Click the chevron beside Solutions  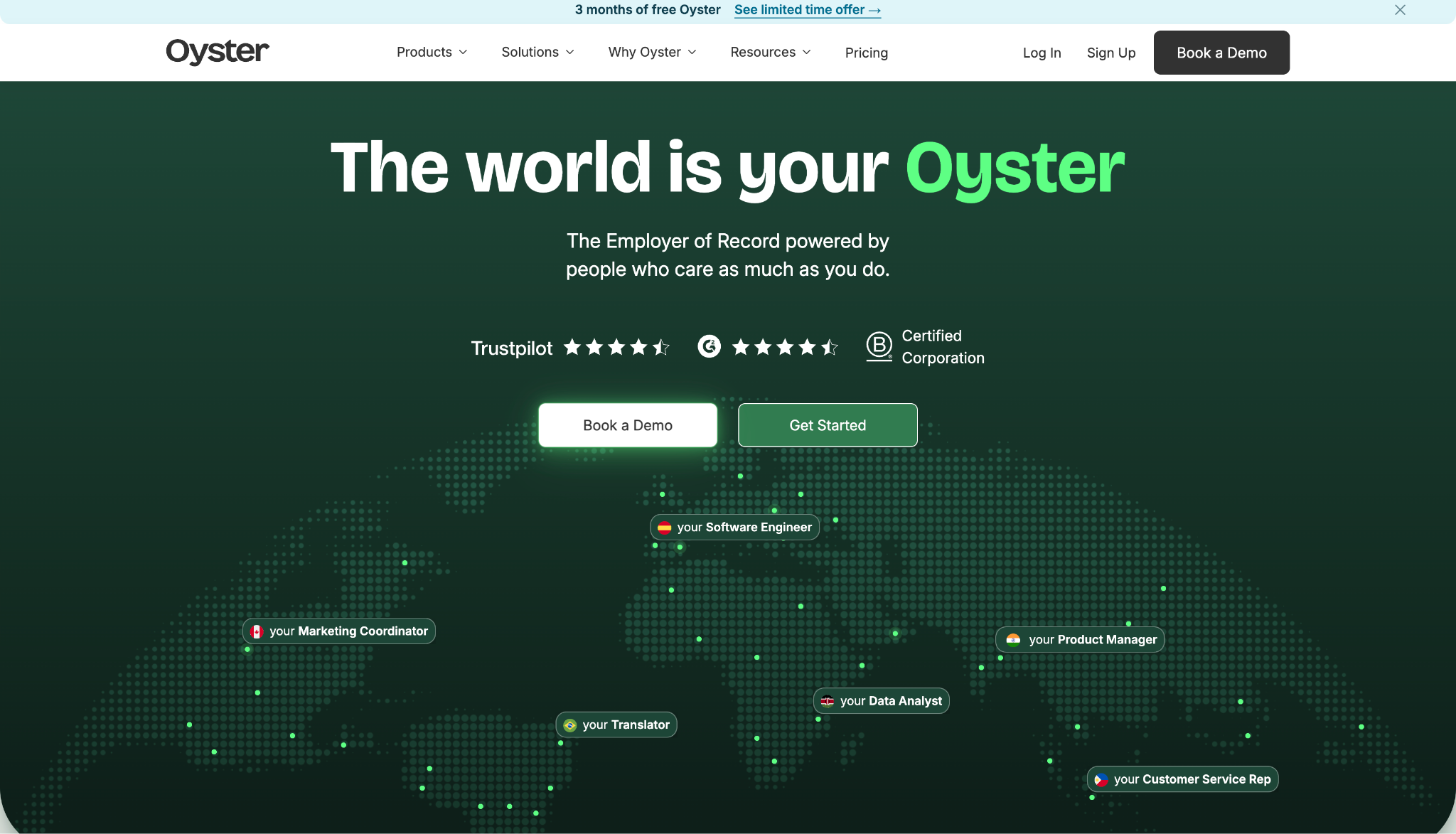(569, 52)
